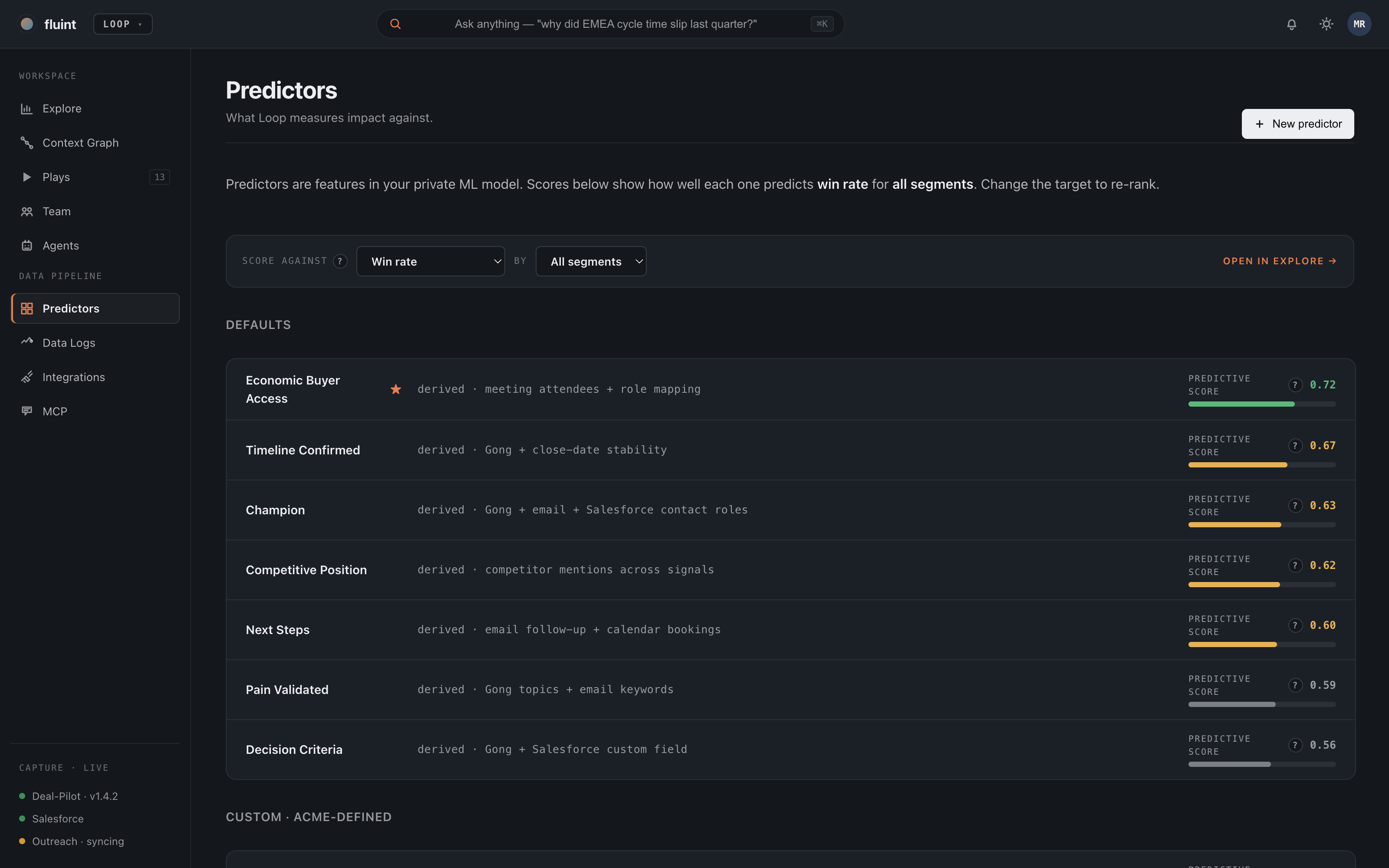Open the All segments dropdown
1389x868 pixels.
click(591, 261)
